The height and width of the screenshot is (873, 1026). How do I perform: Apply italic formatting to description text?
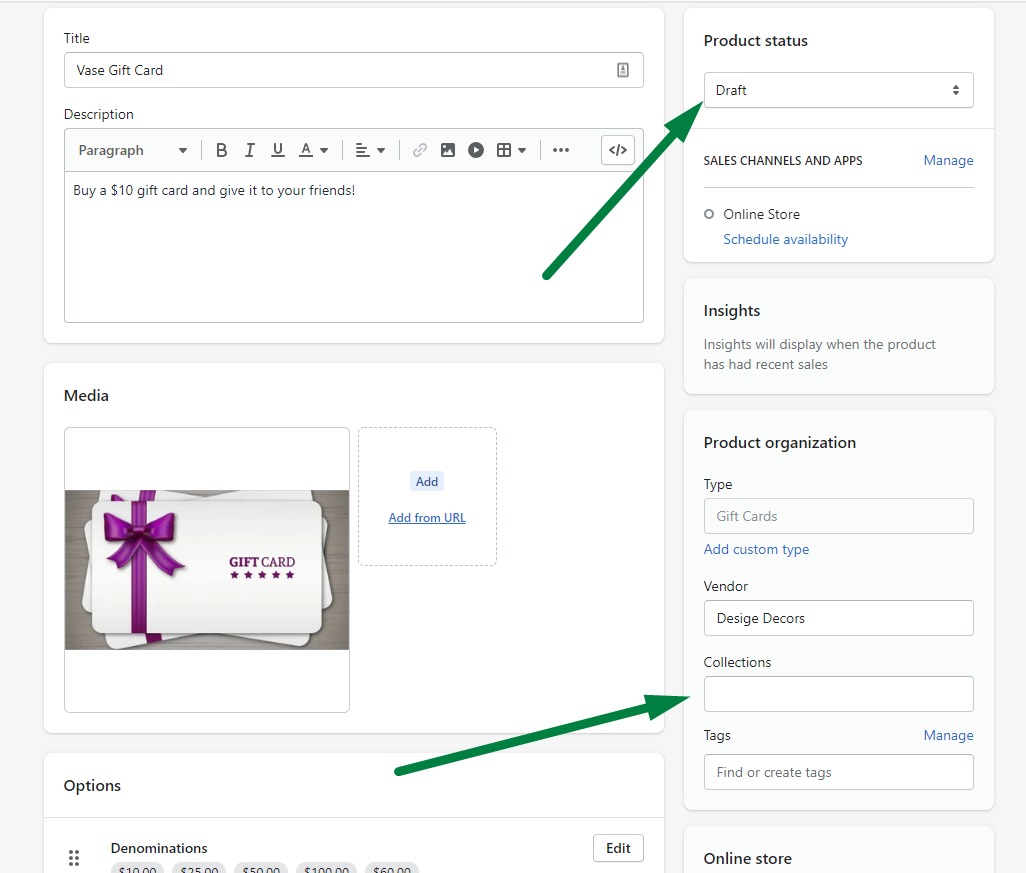click(249, 149)
